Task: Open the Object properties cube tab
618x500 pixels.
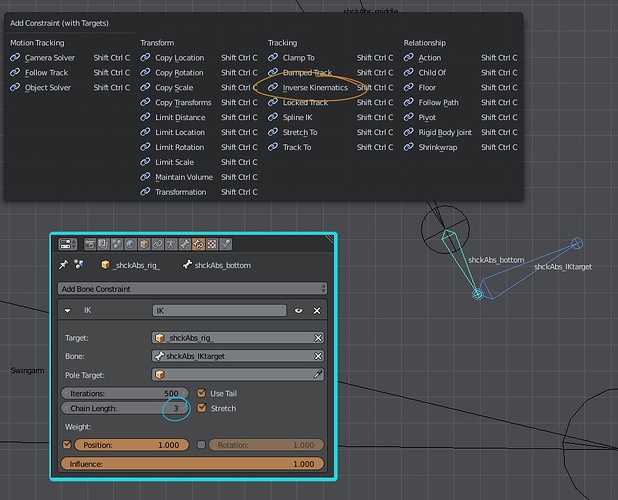Action: click(144, 244)
